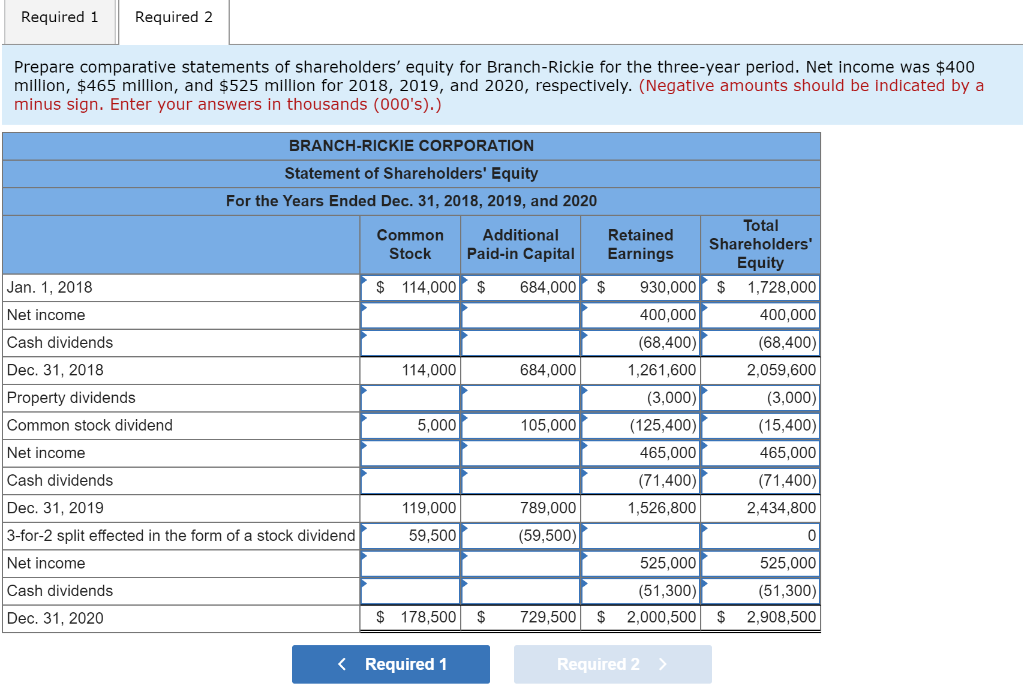The image size is (1024, 695).
Task: Click the stock split Common Stock cell showing 59,500
Action: 410,535
